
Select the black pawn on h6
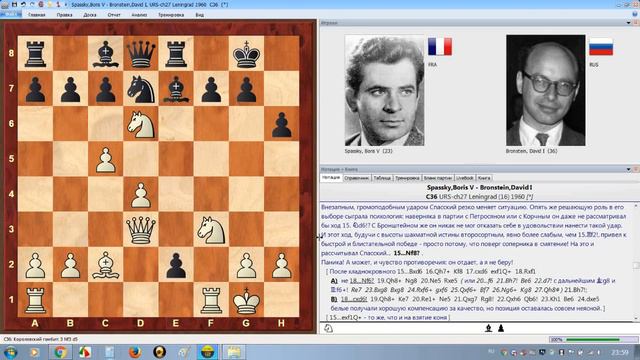coord(281,124)
